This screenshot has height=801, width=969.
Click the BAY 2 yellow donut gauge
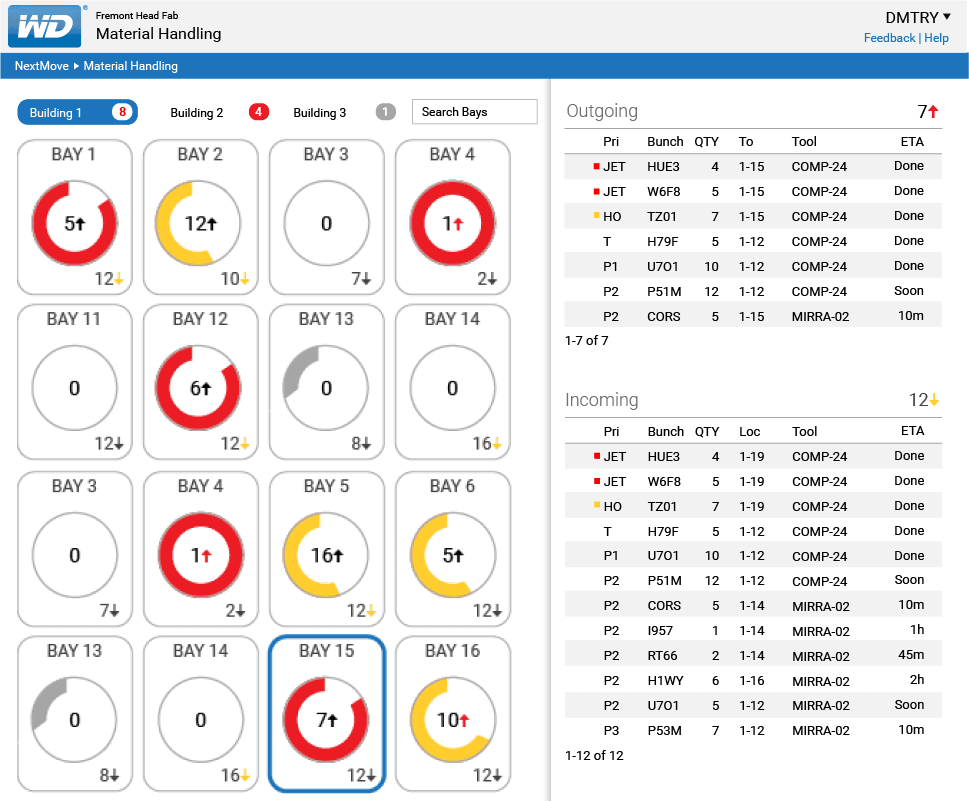200,224
